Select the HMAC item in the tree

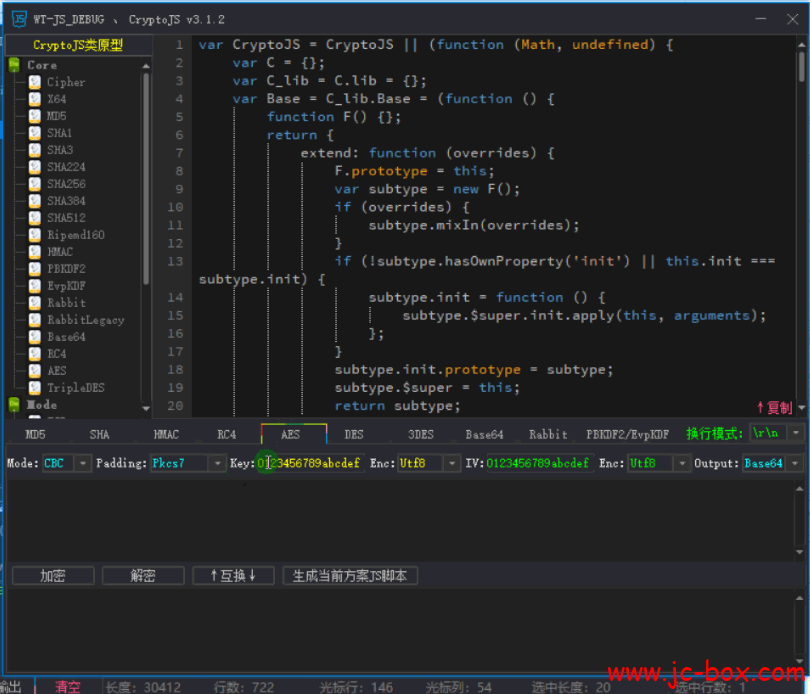[60, 252]
